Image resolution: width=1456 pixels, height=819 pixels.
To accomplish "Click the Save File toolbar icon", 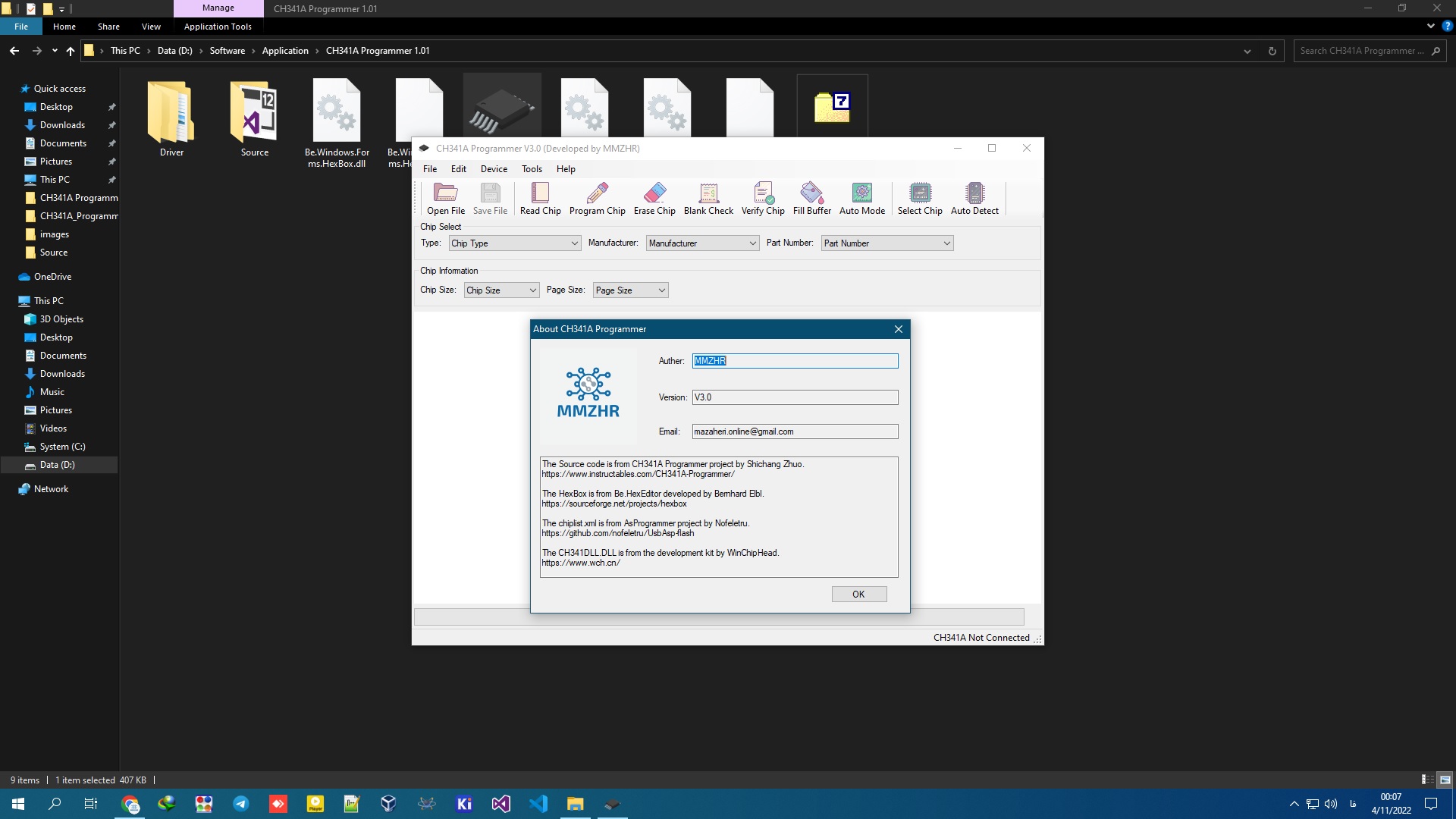I will coord(490,199).
